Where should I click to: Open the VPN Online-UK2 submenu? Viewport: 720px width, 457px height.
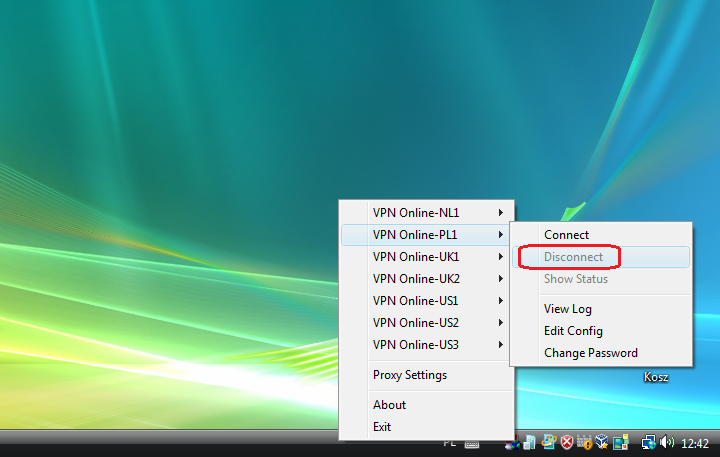coord(426,279)
